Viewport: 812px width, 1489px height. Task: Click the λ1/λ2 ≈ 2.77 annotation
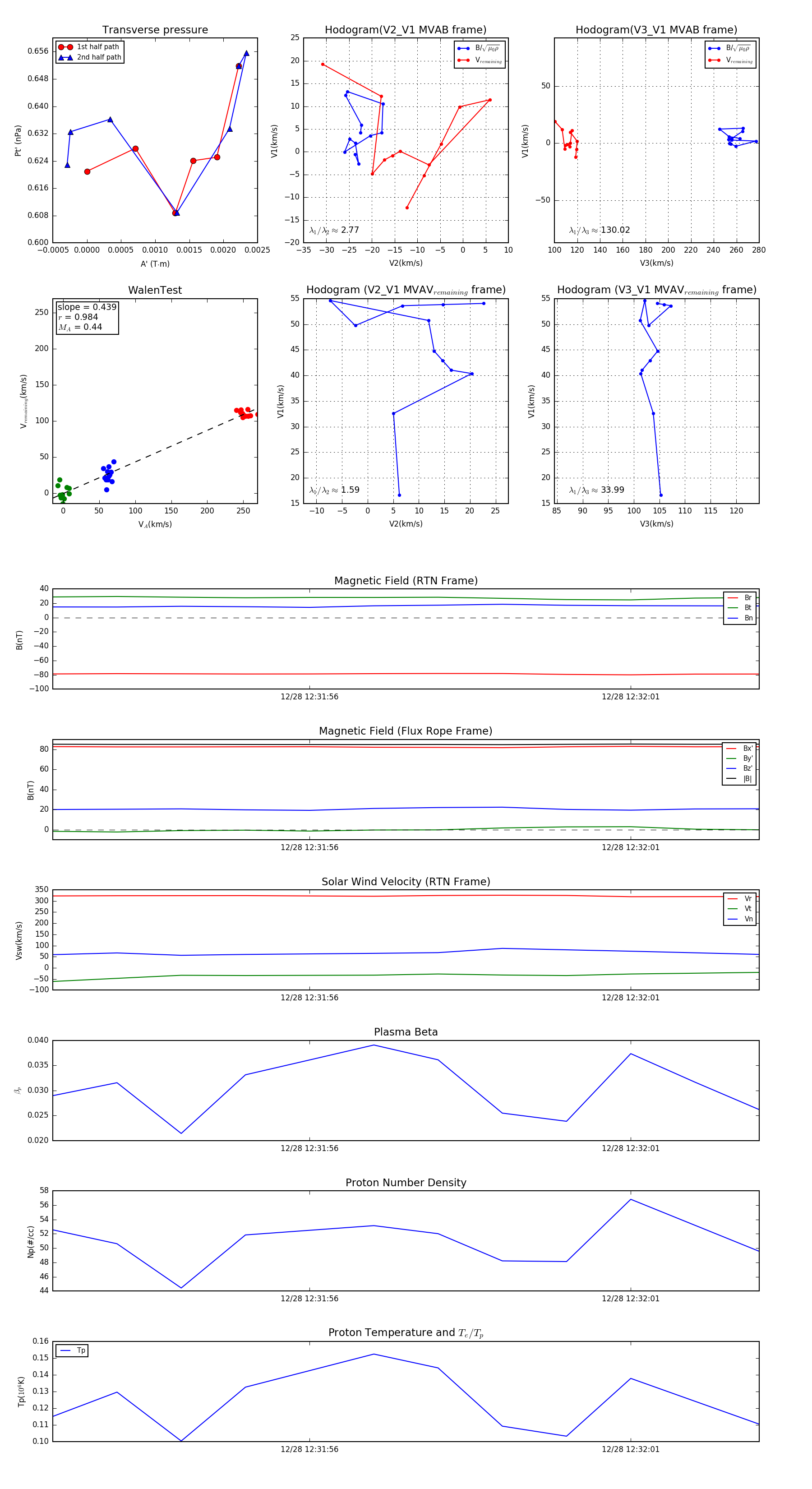coord(334,230)
